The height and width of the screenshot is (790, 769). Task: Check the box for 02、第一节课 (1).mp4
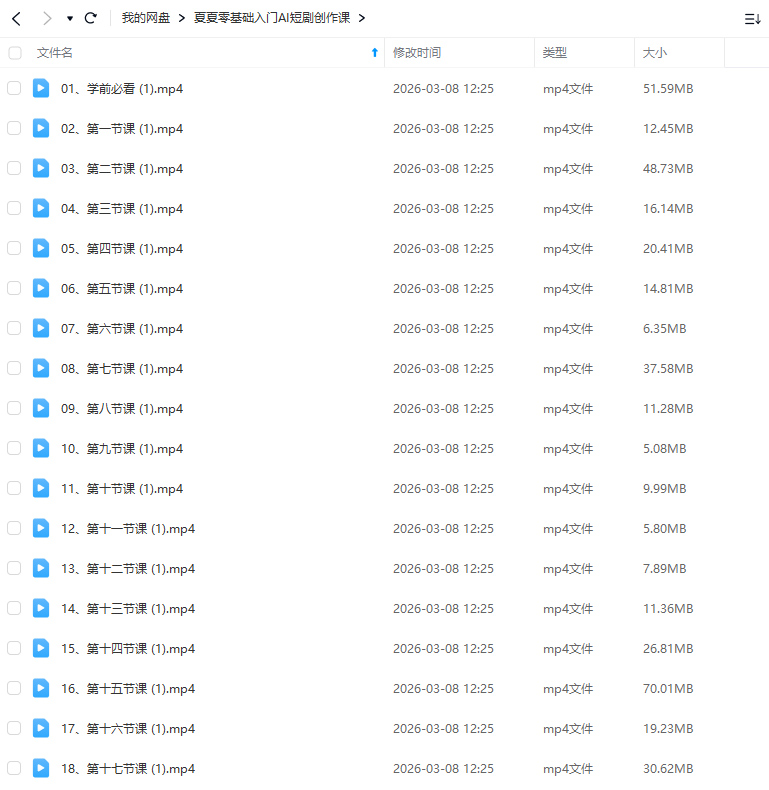point(14,128)
